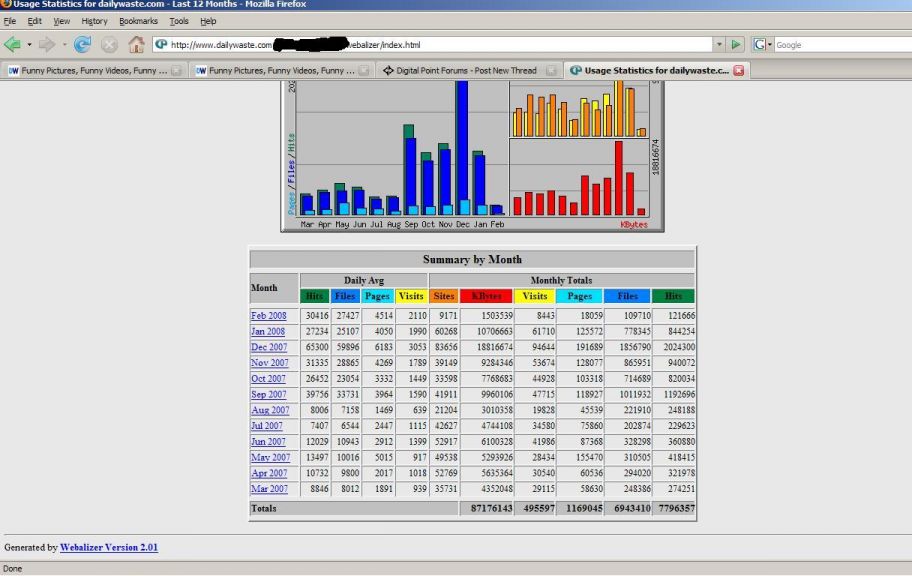912x576 pixels.
Task: Click the Forward navigation arrow
Action: pyautogui.click(x=47, y=44)
